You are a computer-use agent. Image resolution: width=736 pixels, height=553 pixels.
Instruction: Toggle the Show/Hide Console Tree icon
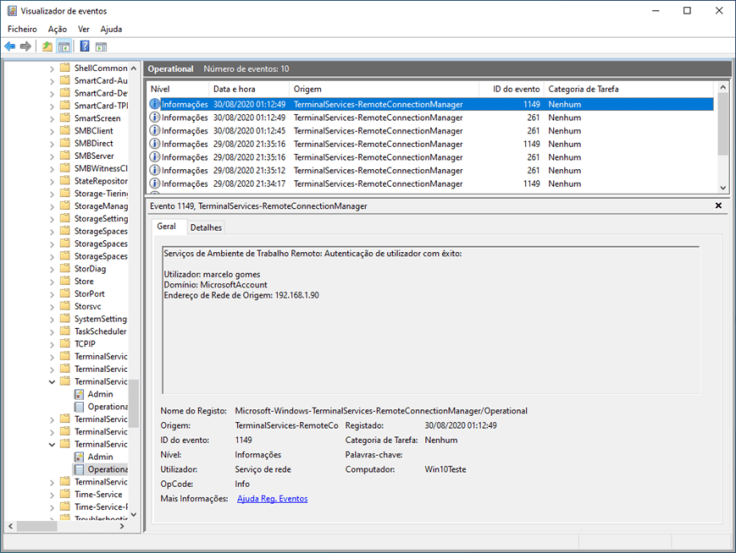point(64,46)
